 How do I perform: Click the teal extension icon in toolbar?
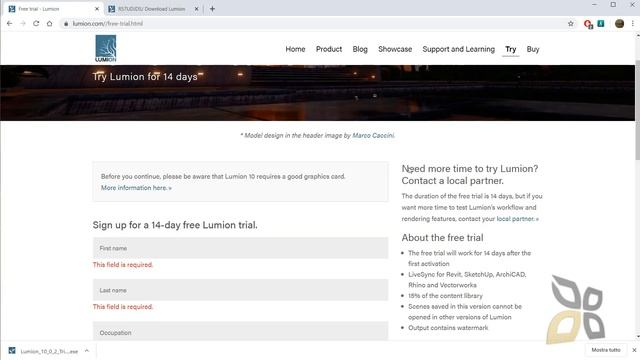click(x=601, y=24)
